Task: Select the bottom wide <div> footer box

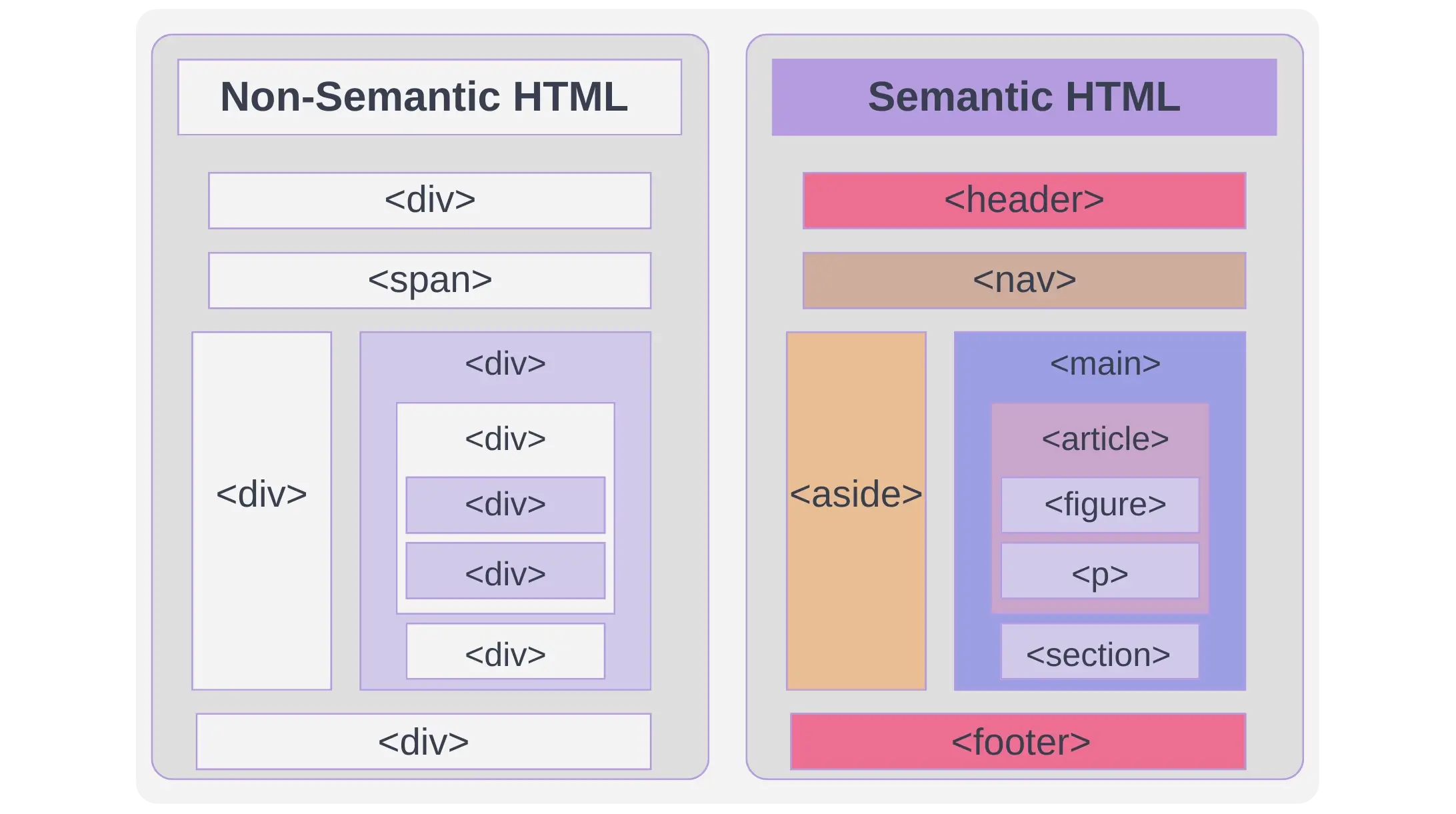Action: [x=423, y=741]
